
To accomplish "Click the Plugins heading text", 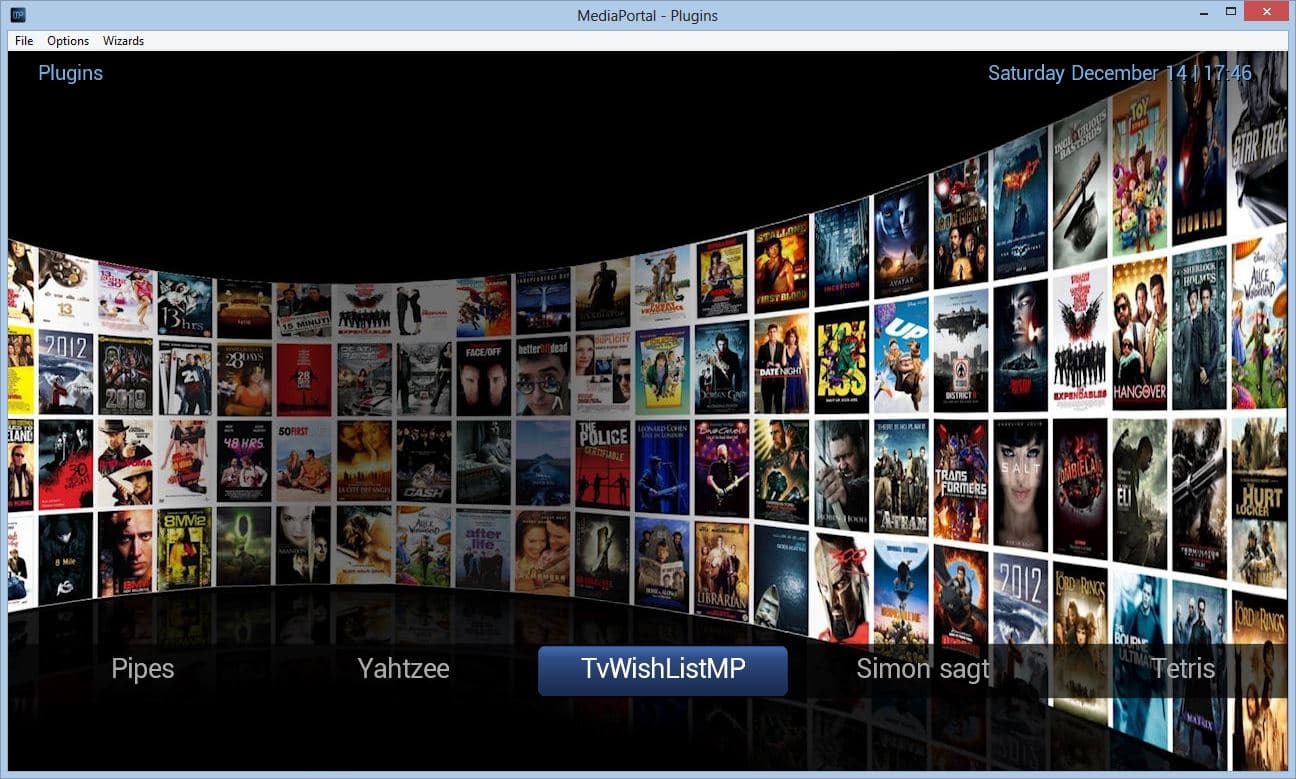I will coord(70,73).
